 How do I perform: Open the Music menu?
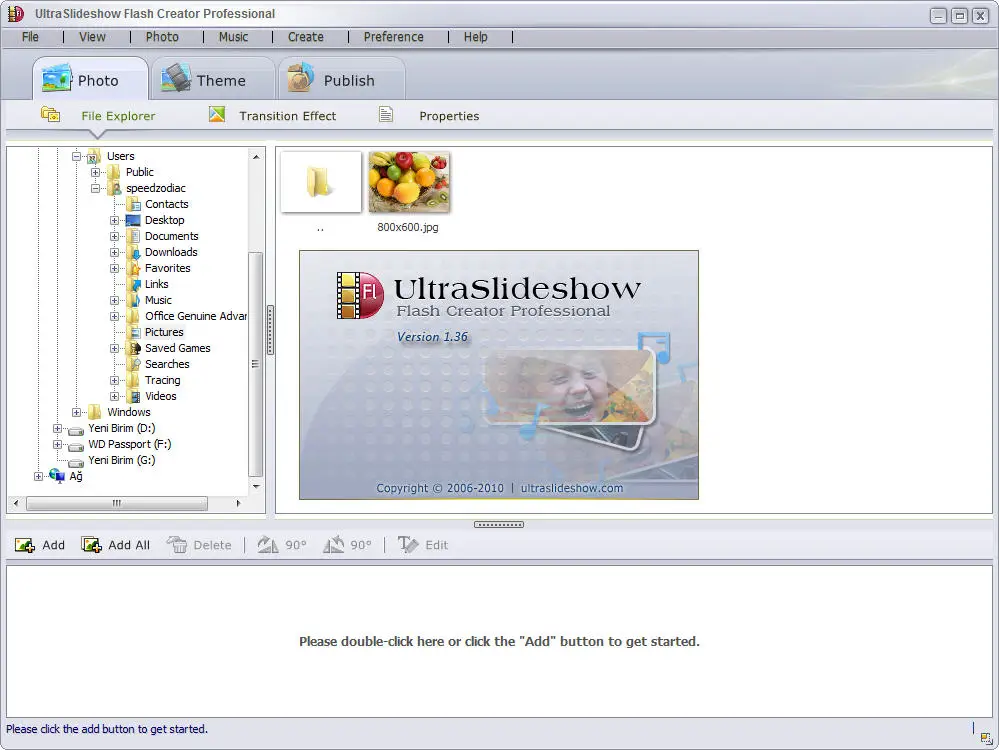(x=233, y=37)
